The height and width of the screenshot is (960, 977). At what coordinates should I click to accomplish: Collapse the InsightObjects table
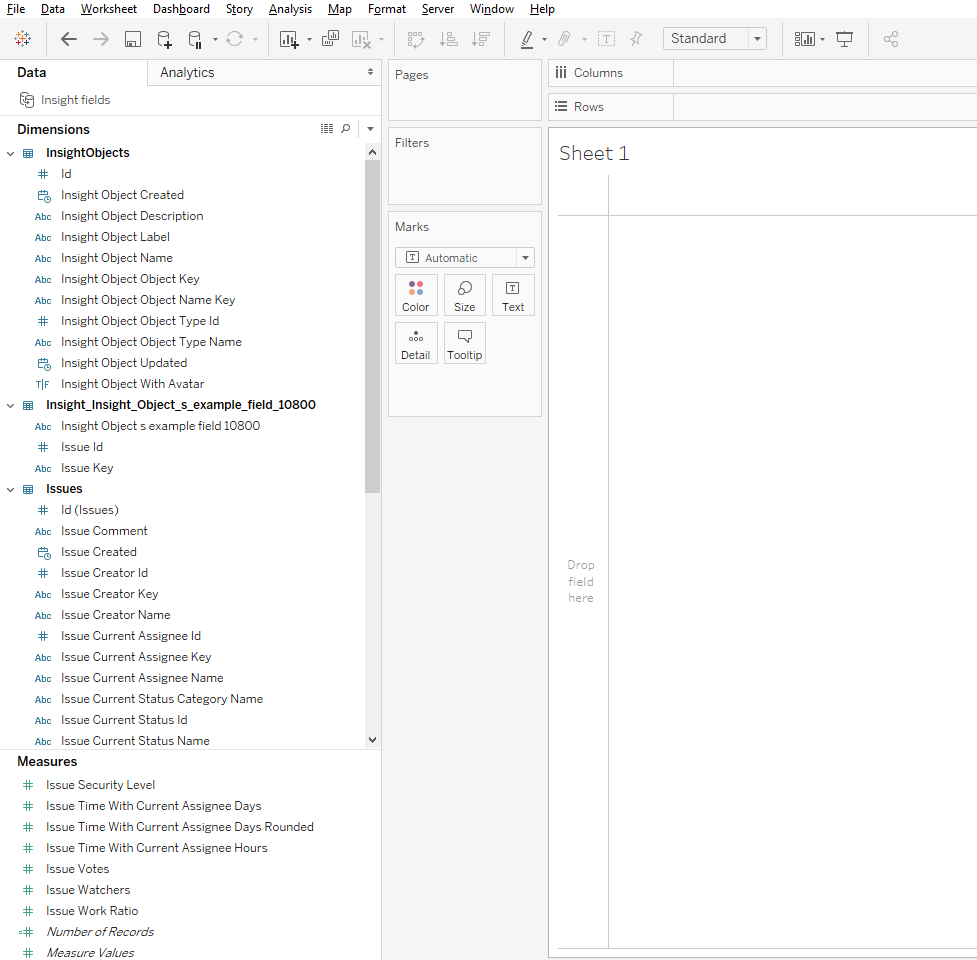point(11,153)
